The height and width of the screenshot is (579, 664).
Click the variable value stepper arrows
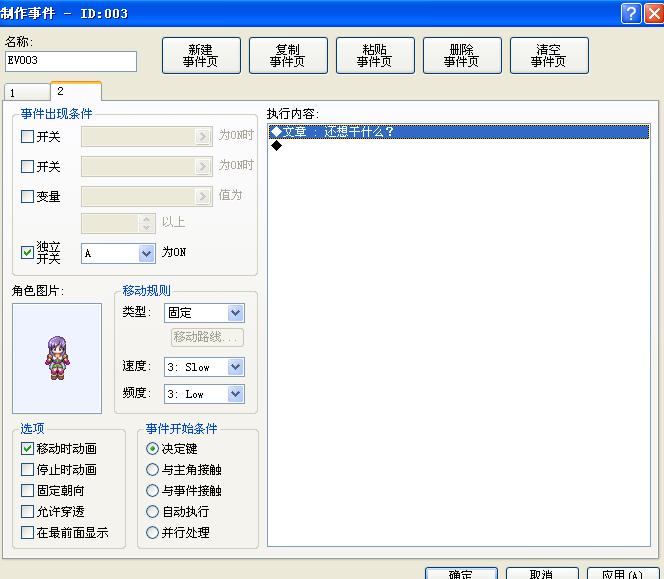click(147, 223)
